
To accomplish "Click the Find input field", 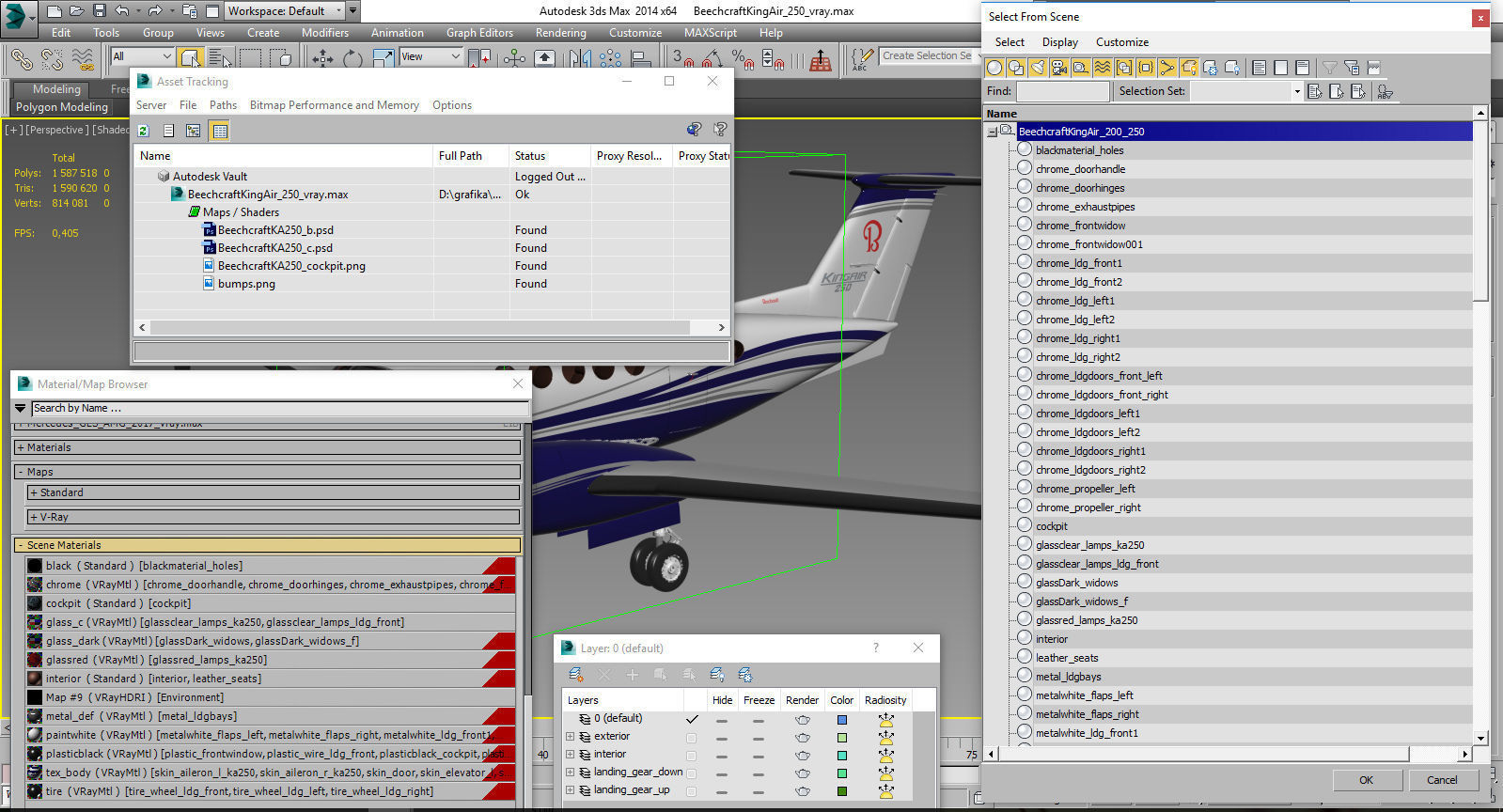I will pos(1062,91).
